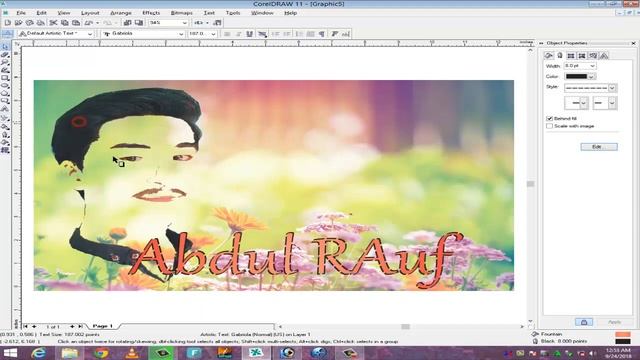Select the Shape tool in the toolbox

pos(5,54)
